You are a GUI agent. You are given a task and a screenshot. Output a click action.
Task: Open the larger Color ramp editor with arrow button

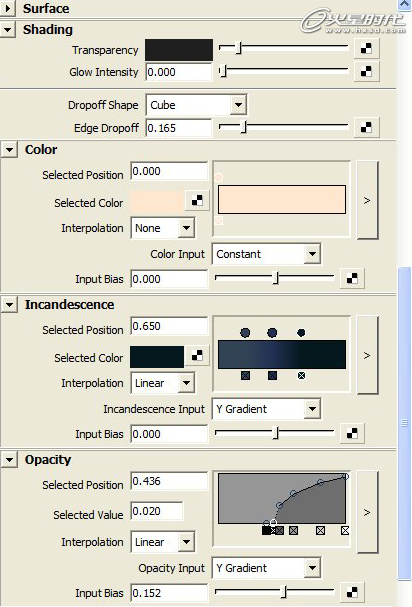pos(367,200)
